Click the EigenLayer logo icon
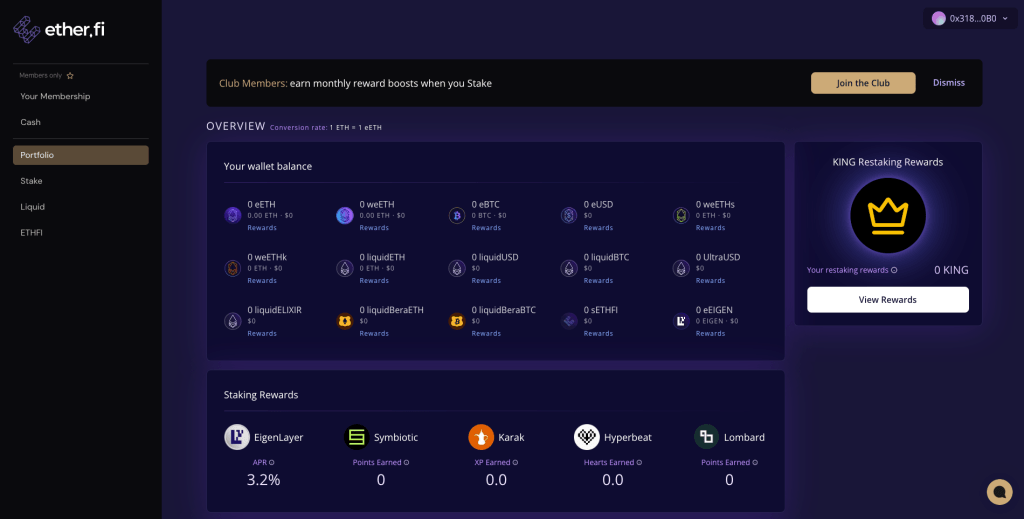 (237, 437)
